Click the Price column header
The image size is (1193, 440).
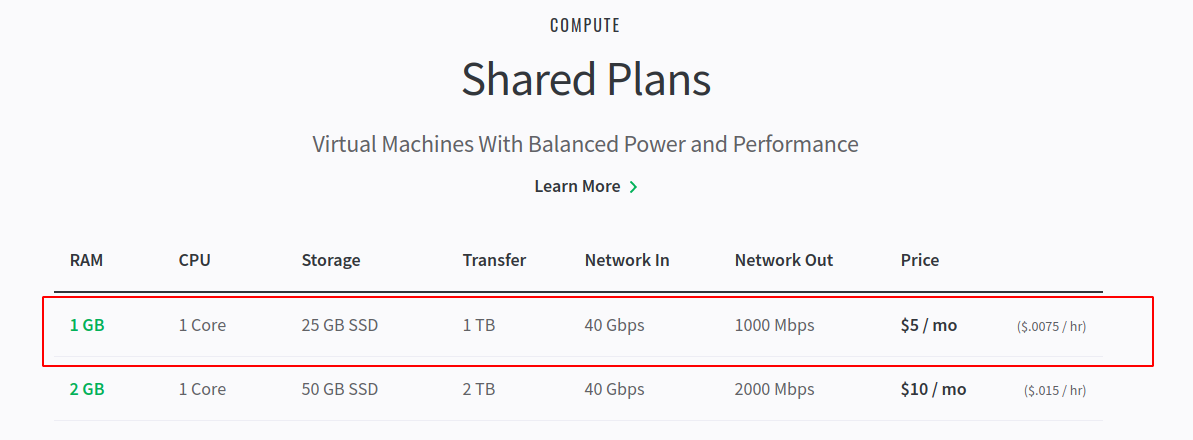pos(920,260)
